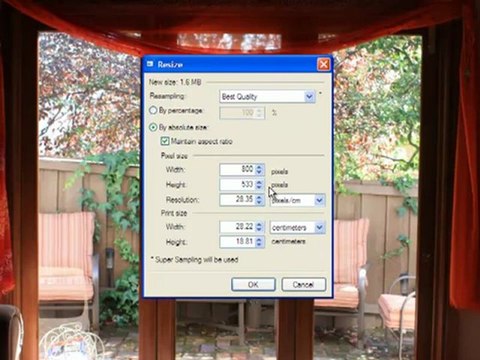The image size is (480, 360).
Task: Click the Resolution spinner arrows
Action: pos(260,200)
